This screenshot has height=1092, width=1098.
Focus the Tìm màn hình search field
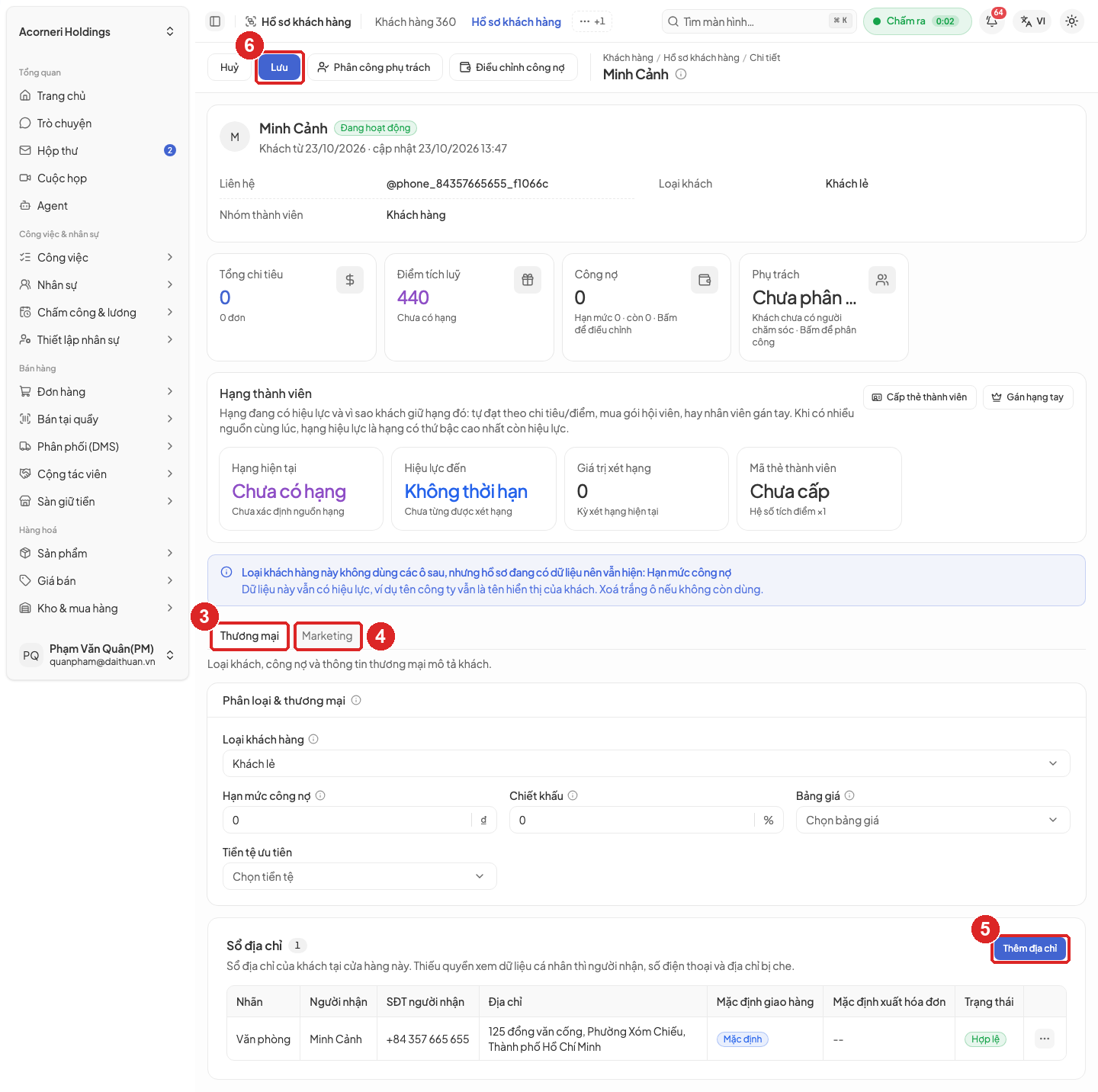759,21
